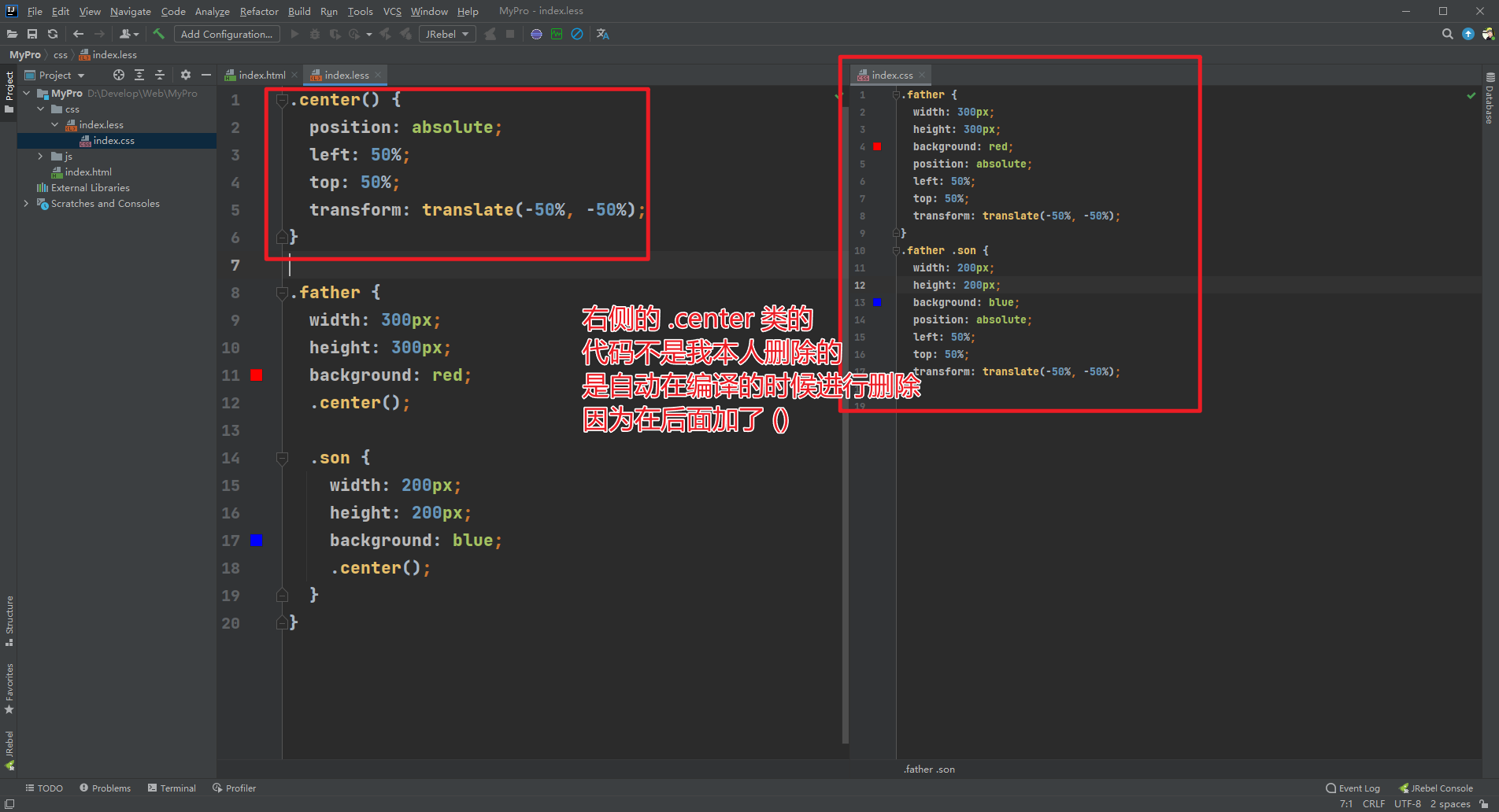The height and width of the screenshot is (812, 1499).
Task: Click the blue circle-slash toolbar icon
Action: coord(577,34)
